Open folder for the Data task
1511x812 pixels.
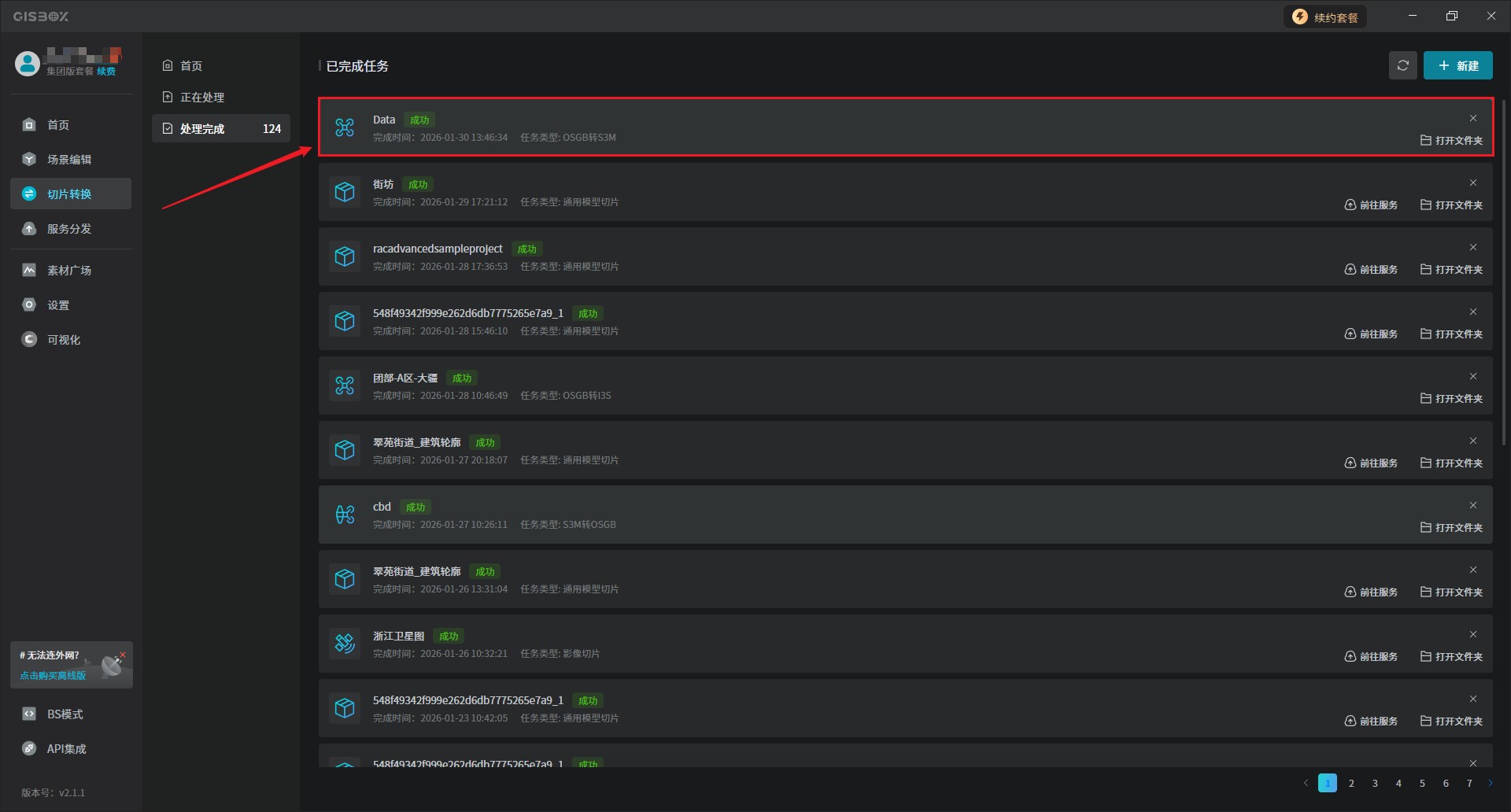coord(1451,141)
